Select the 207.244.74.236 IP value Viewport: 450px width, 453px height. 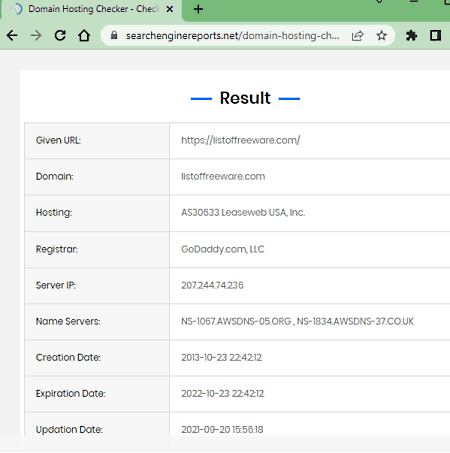click(x=212, y=285)
